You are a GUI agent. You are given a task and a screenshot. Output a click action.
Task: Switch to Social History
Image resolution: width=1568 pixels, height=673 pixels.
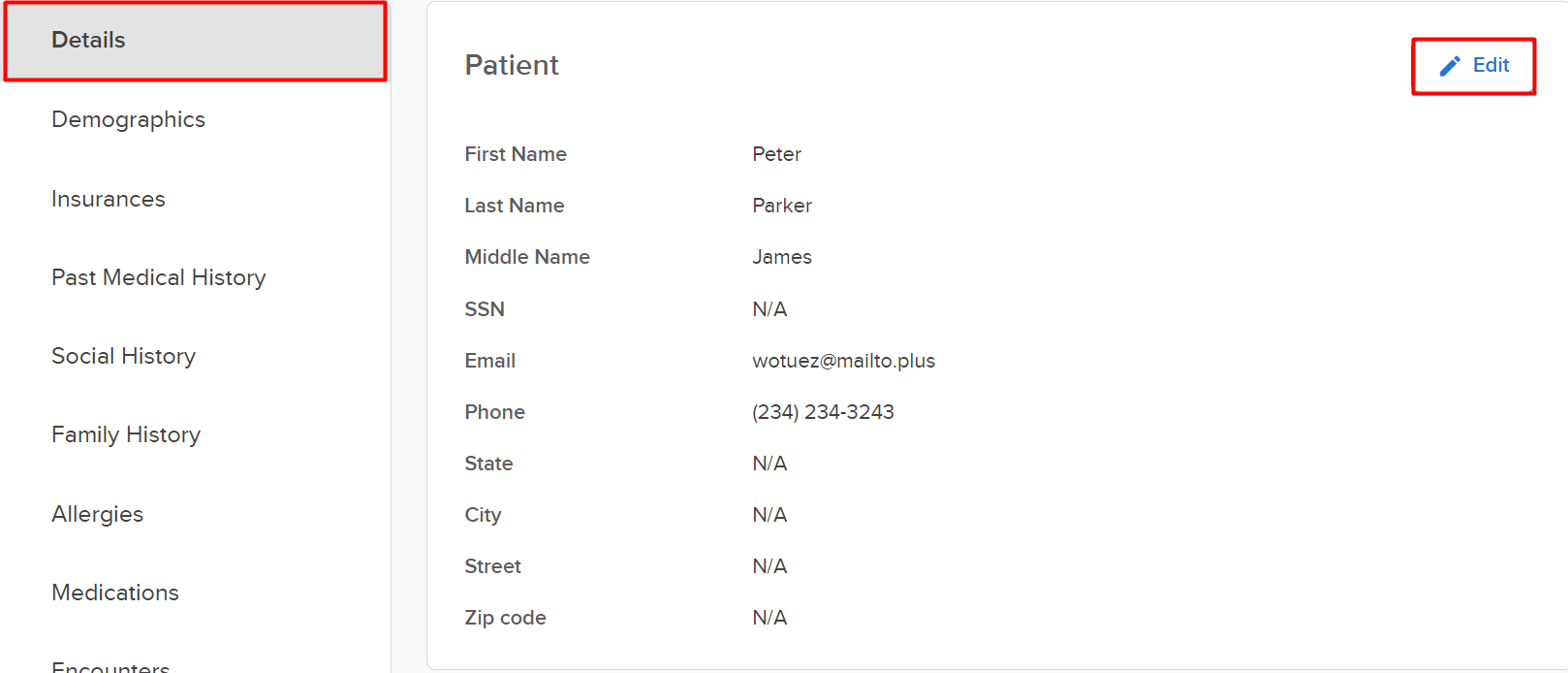[123, 356]
